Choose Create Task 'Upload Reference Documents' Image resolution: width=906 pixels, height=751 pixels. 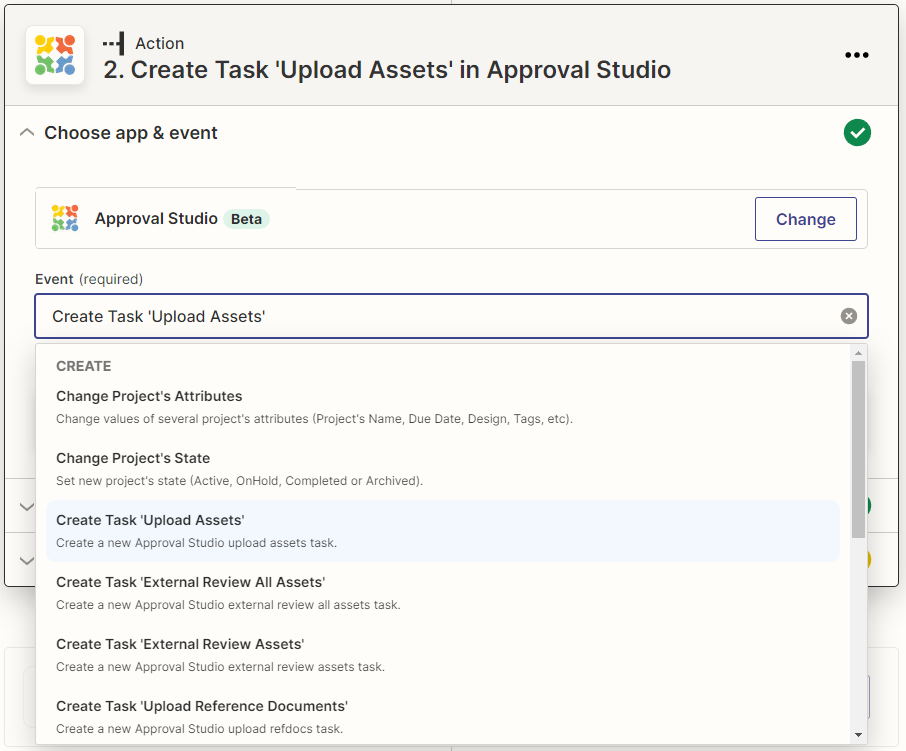(201, 707)
